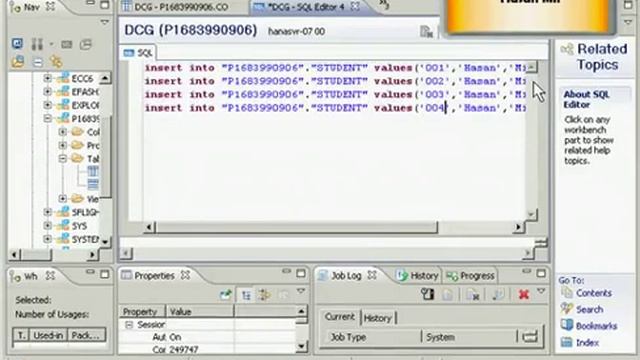
Task: Expand the Col folder under P1683
Action: tap(62, 132)
